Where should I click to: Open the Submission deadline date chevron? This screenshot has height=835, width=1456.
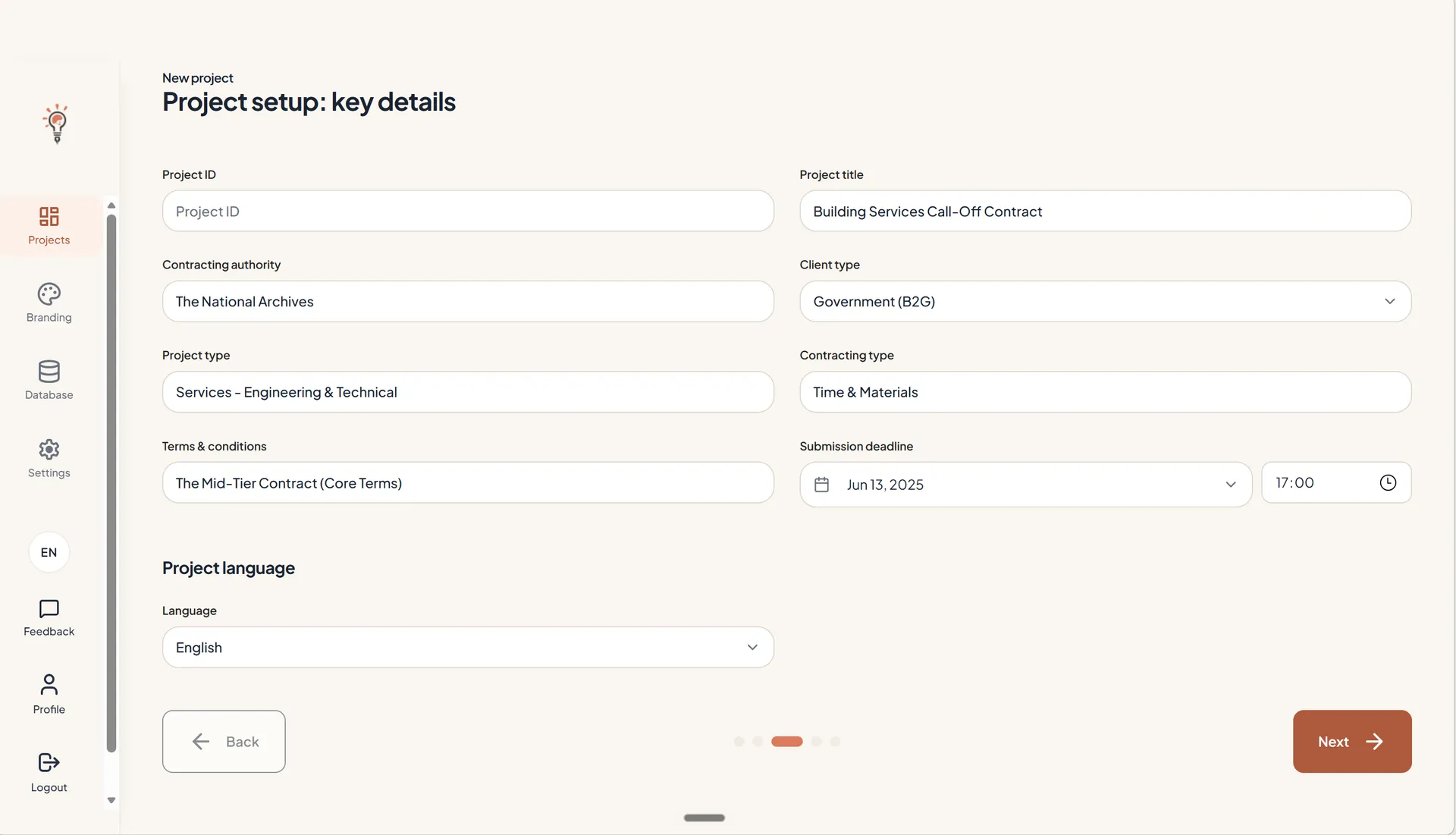(x=1230, y=485)
